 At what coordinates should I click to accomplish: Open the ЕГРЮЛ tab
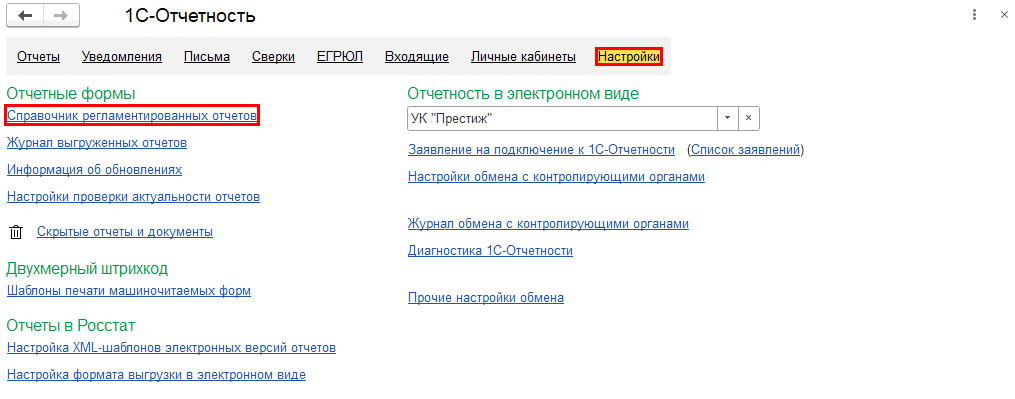[x=340, y=57]
